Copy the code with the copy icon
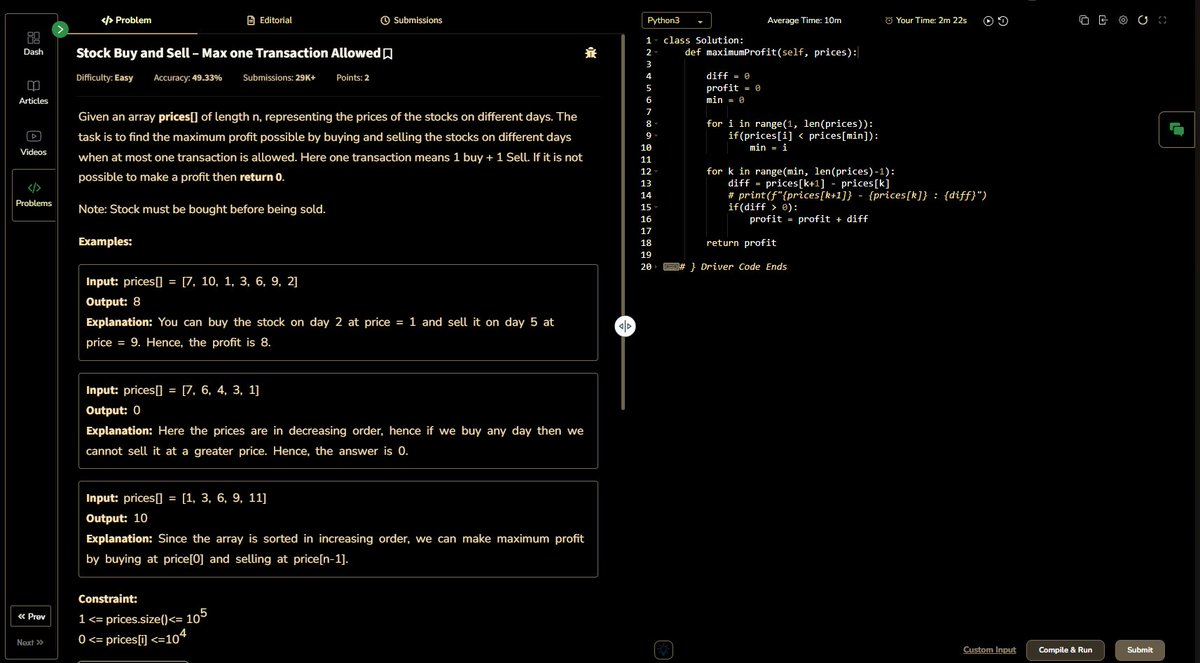This screenshot has width=1200, height=663. tap(1084, 20)
